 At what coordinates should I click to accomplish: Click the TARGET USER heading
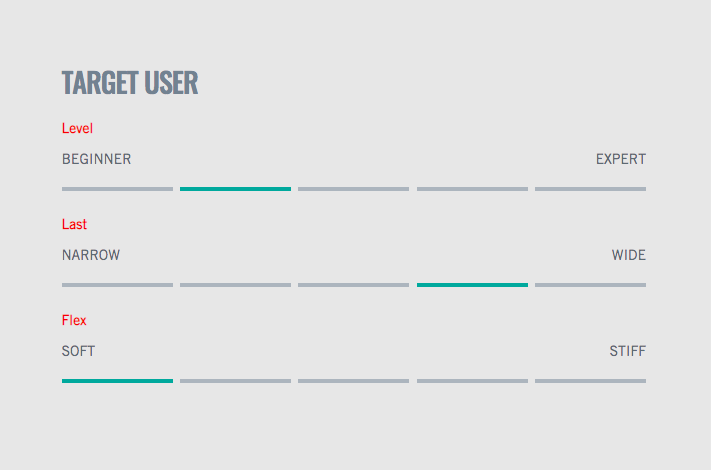130,83
